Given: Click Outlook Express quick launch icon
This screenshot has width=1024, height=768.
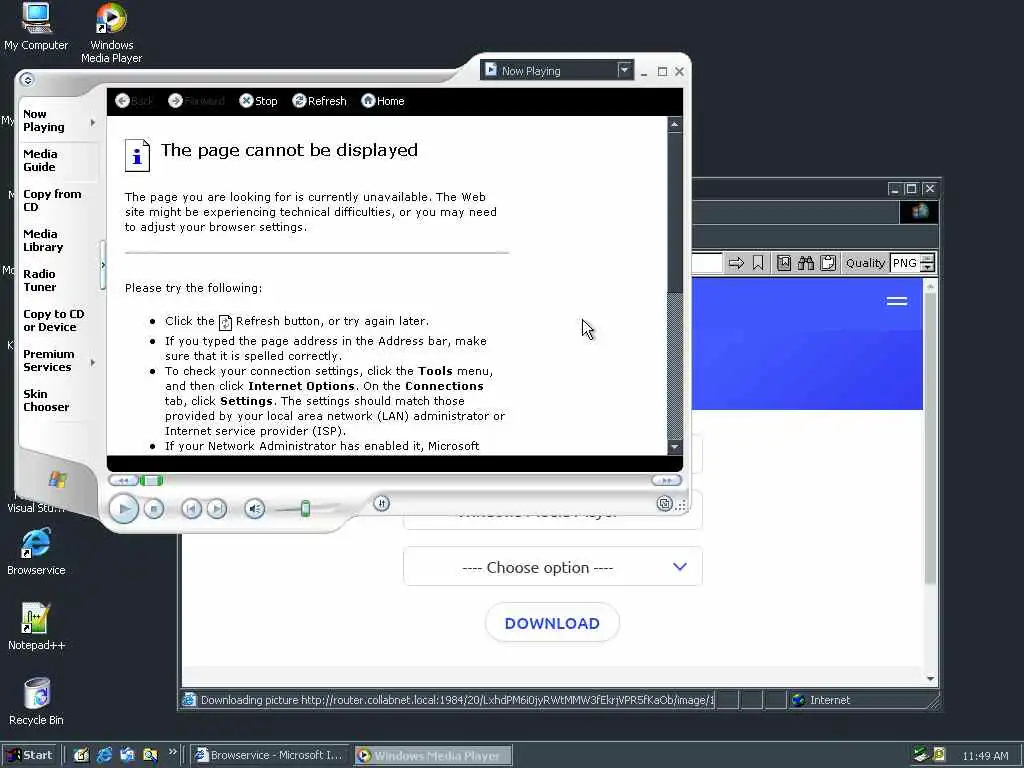Looking at the screenshot, I should 127,756.
